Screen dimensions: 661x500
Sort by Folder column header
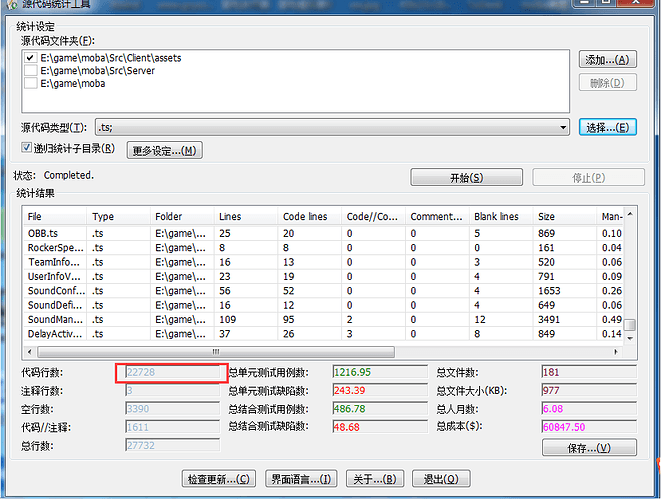[182, 216]
